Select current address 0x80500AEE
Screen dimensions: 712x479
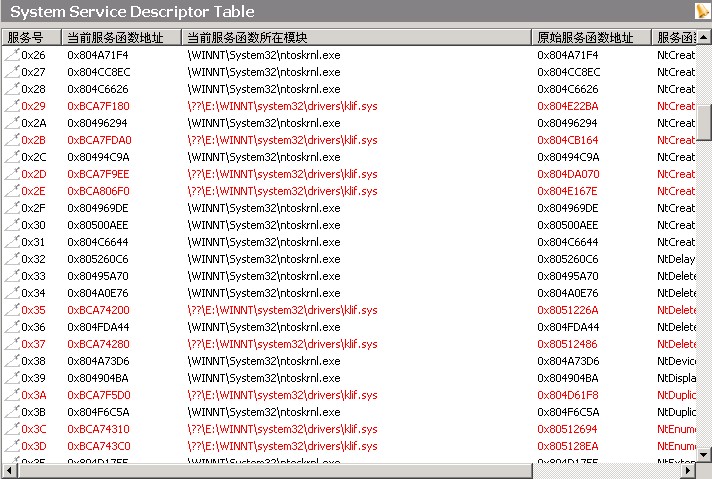point(98,225)
